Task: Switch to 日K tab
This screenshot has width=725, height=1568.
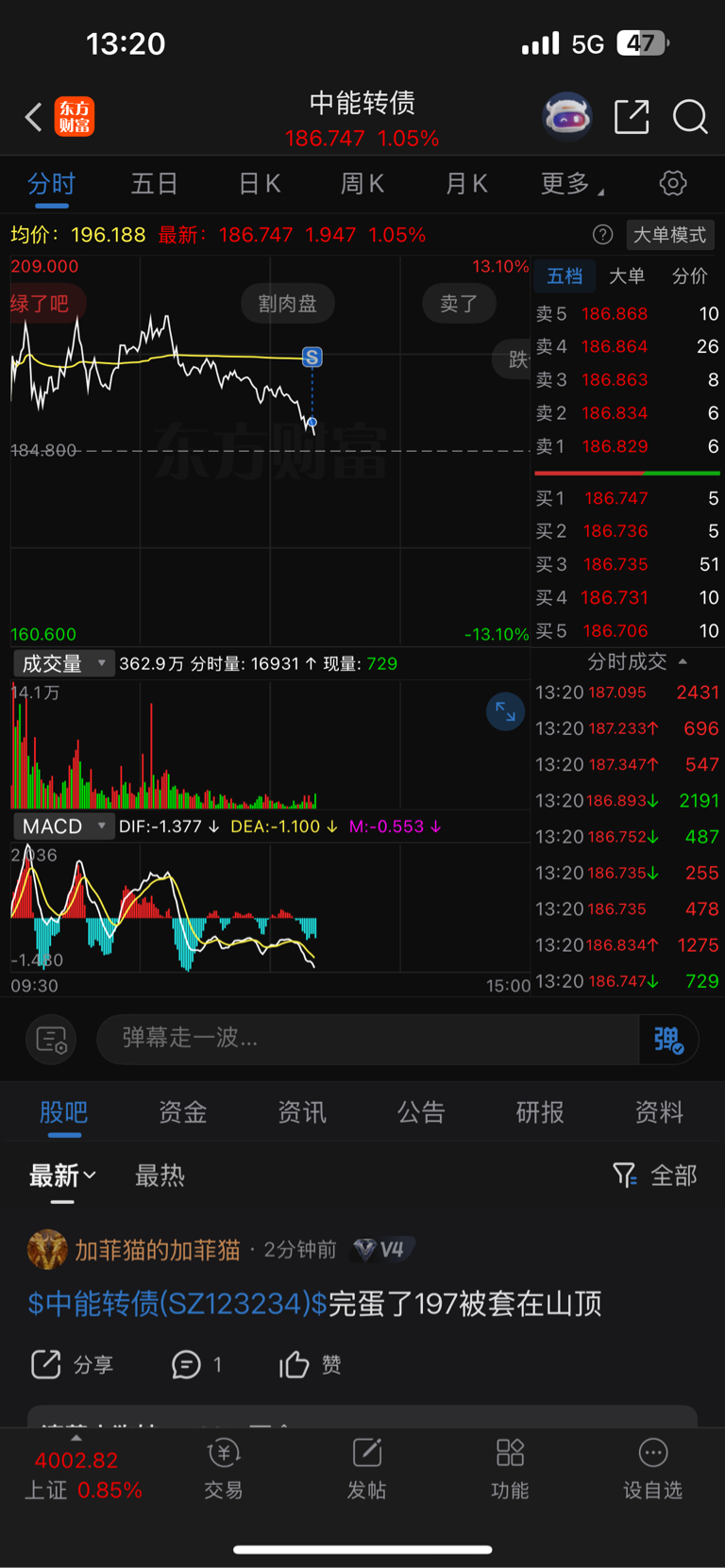Action: pos(260,184)
